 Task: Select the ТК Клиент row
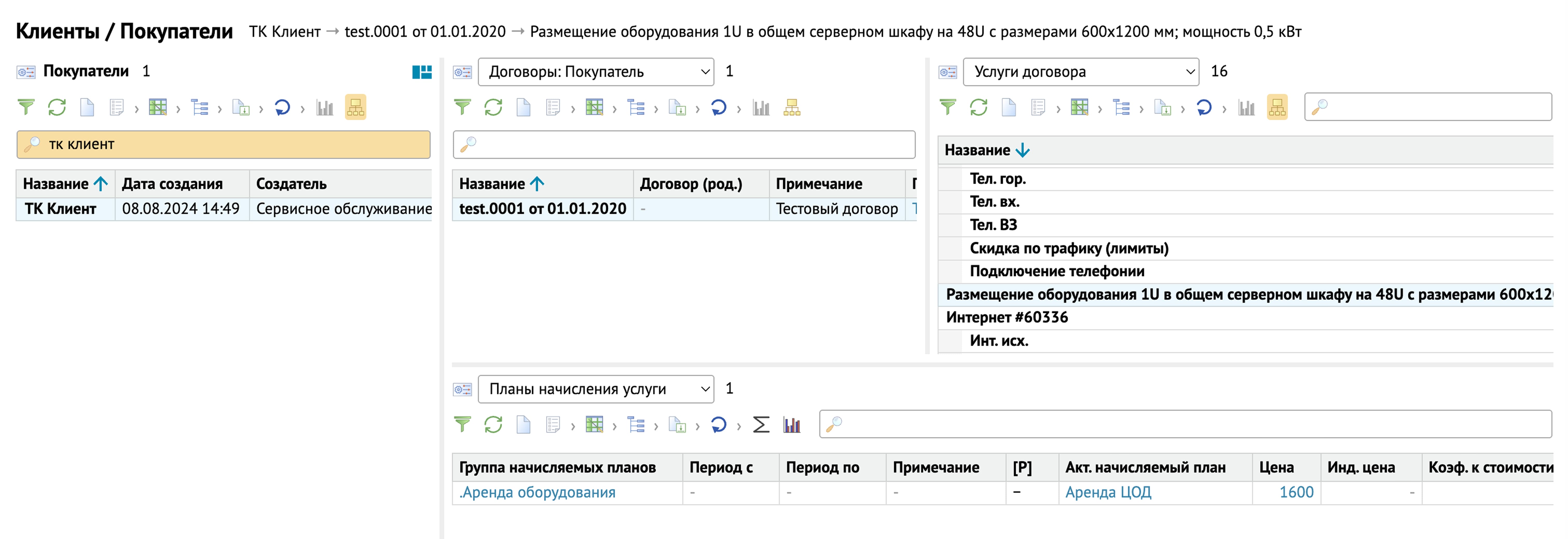point(224,209)
